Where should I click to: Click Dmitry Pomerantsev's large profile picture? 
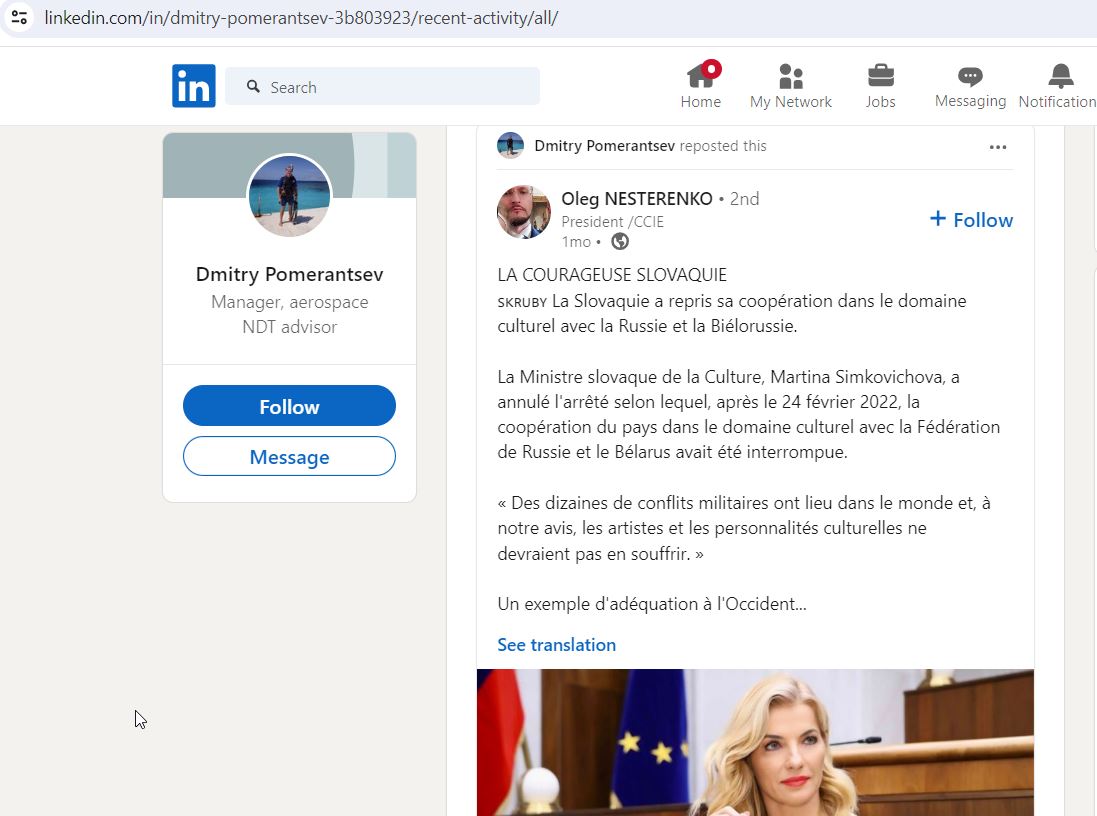[x=290, y=195]
